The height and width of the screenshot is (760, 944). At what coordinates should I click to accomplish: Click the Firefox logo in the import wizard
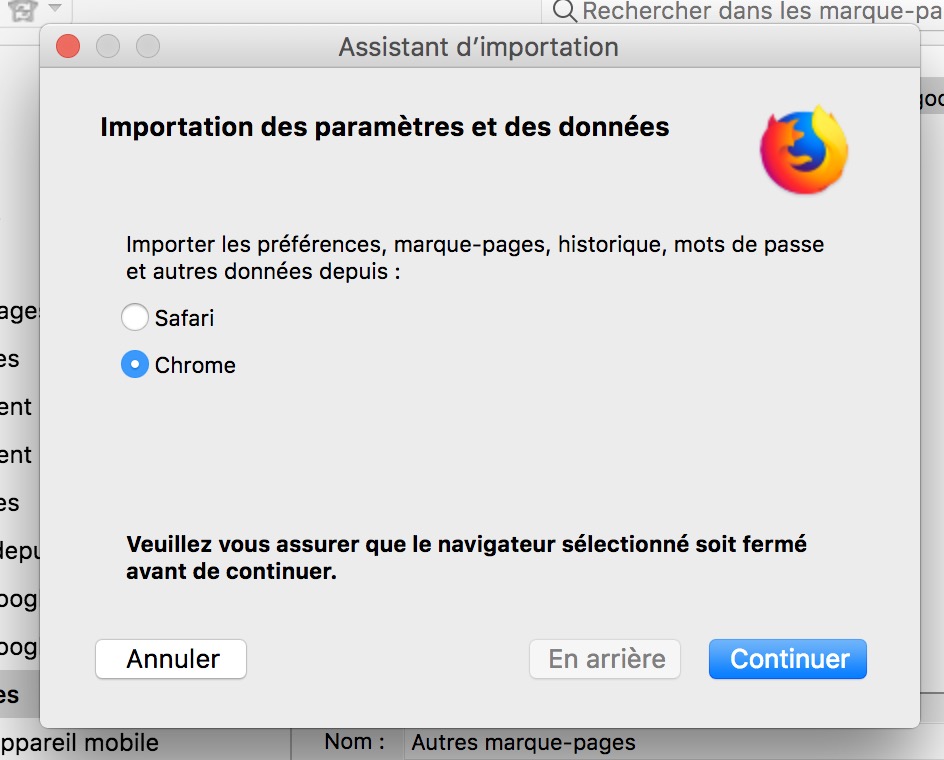pyautogui.click(x=803, y=150)
